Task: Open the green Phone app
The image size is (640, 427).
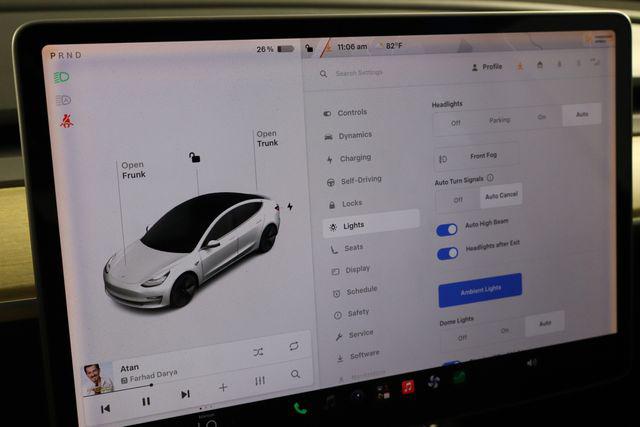Action: click(300, 408)
